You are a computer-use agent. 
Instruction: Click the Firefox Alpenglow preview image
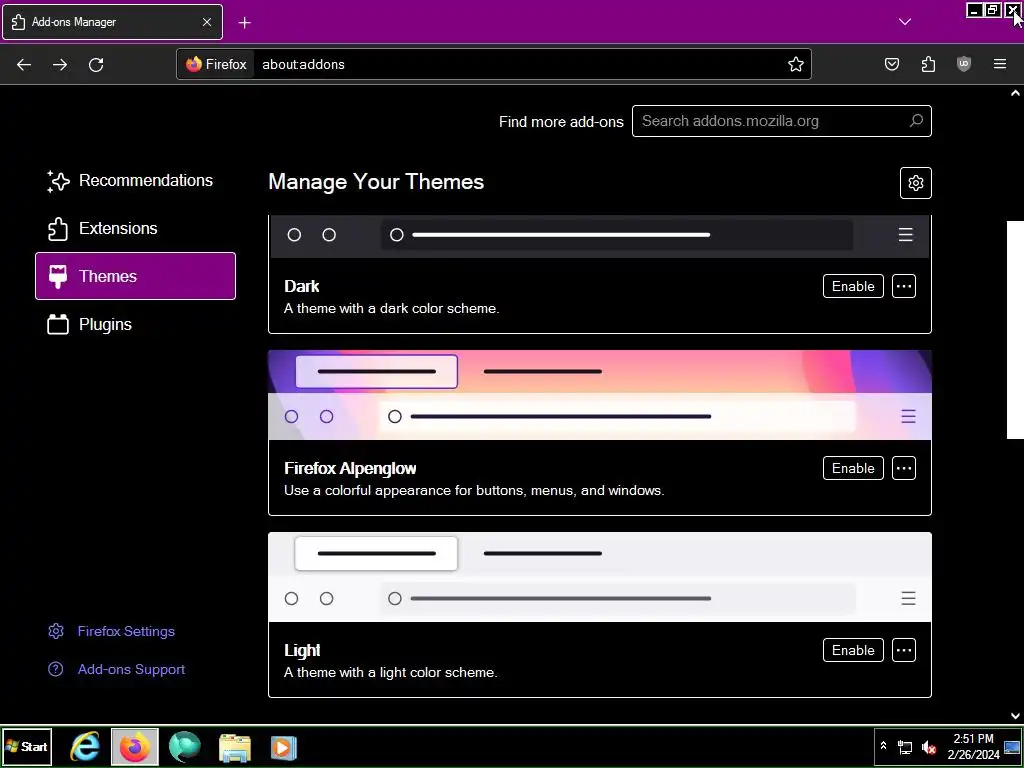(x=600, y=395)
